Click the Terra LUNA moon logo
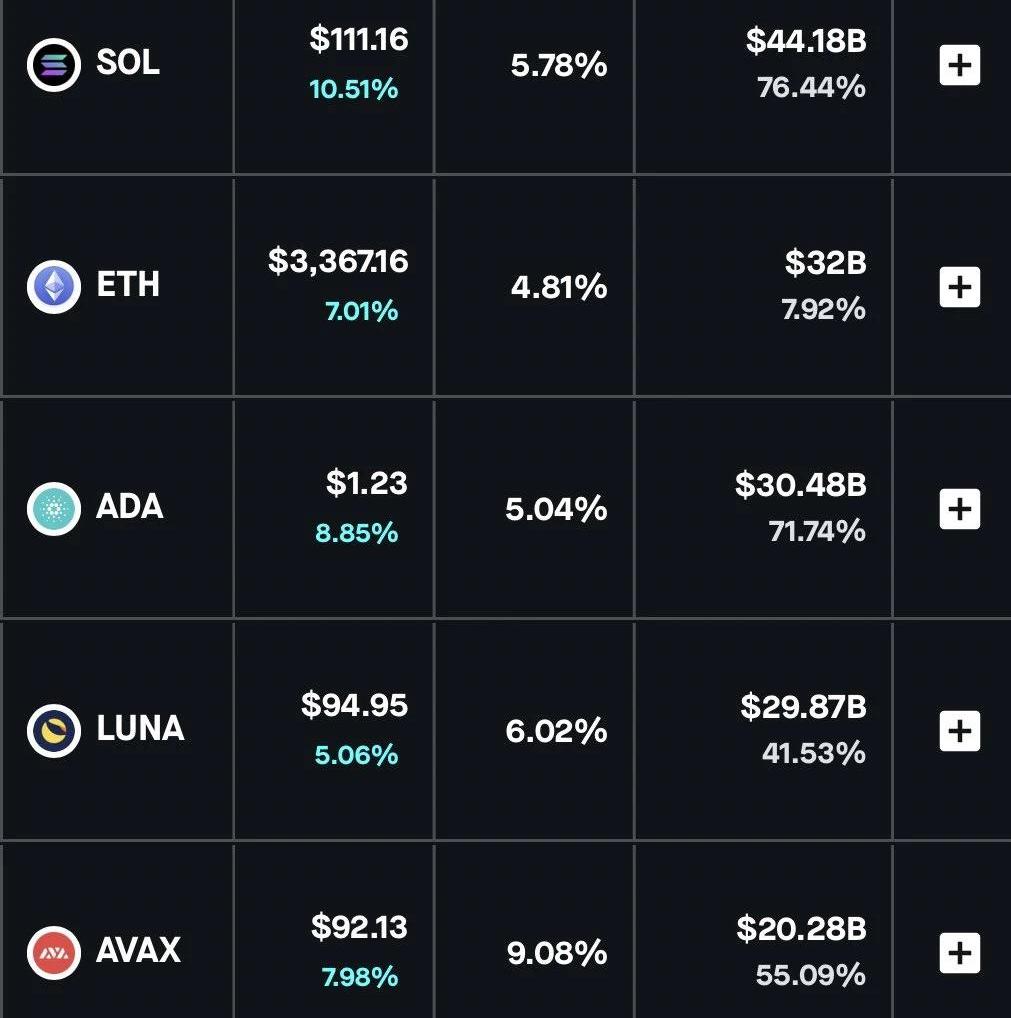Viewport: 1011px width, 1018px height. tap(53, 730)
